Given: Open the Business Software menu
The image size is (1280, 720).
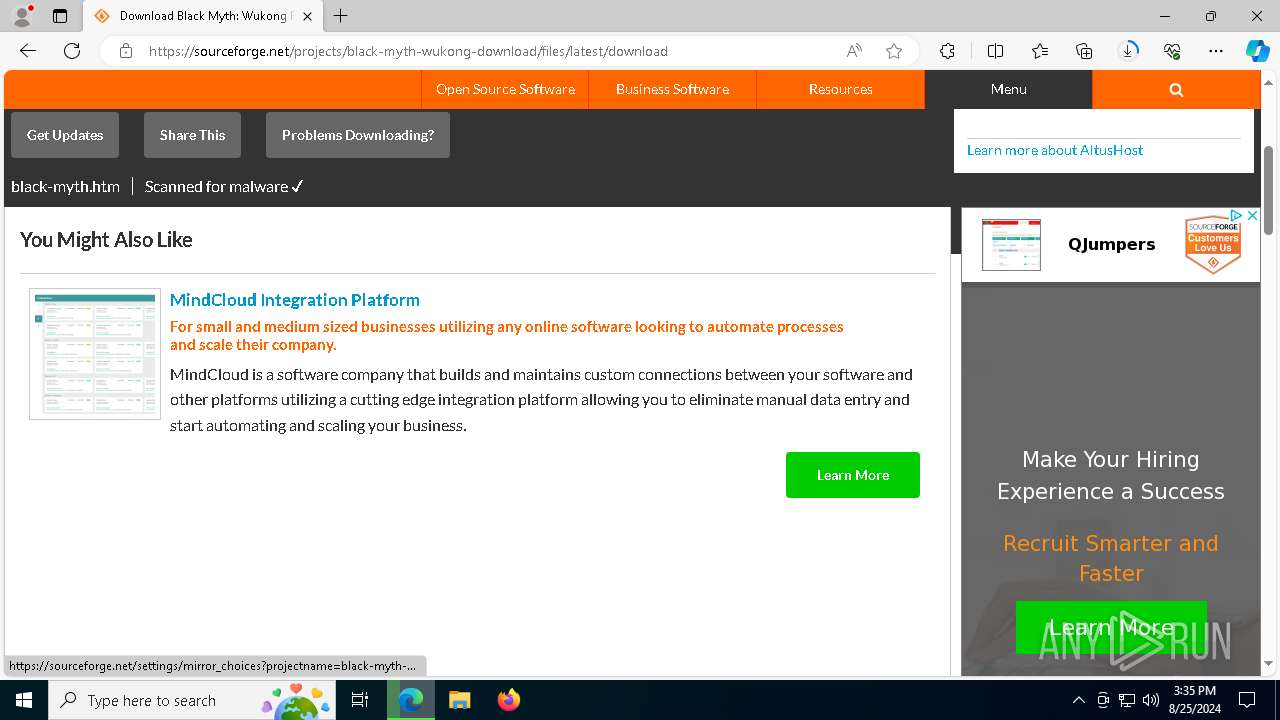Looking at the screenshot, I should click(x=672, y=89).
